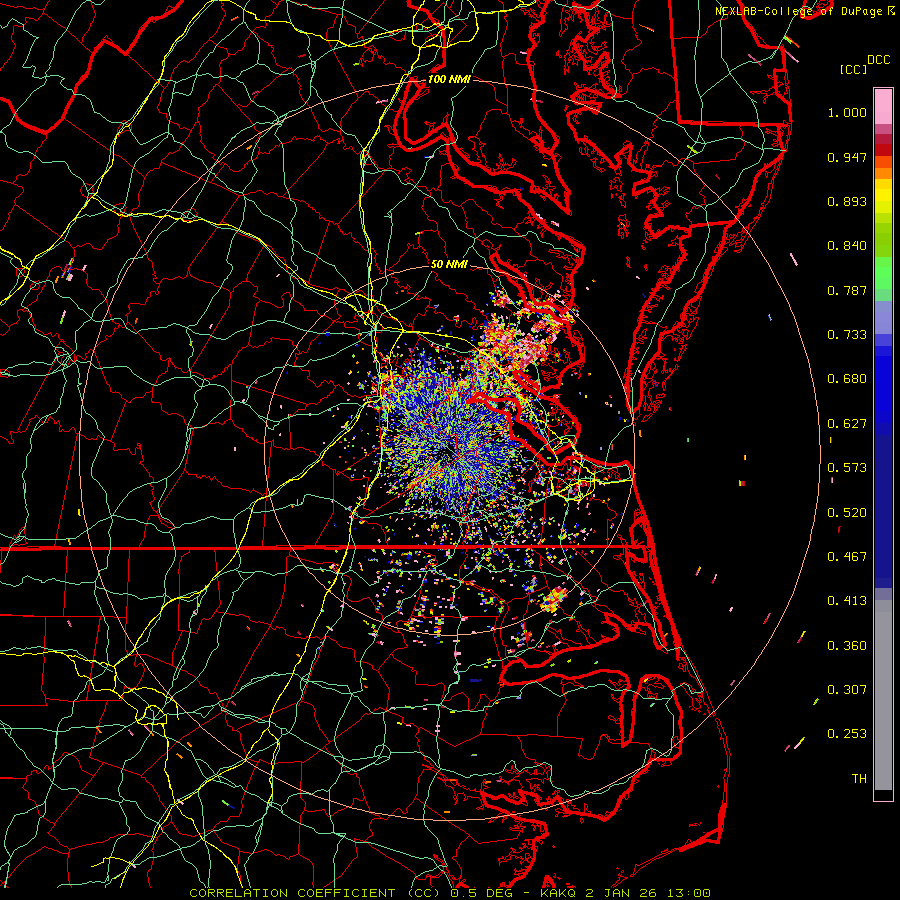Click the 0.787 scale value

coord(847,290)
